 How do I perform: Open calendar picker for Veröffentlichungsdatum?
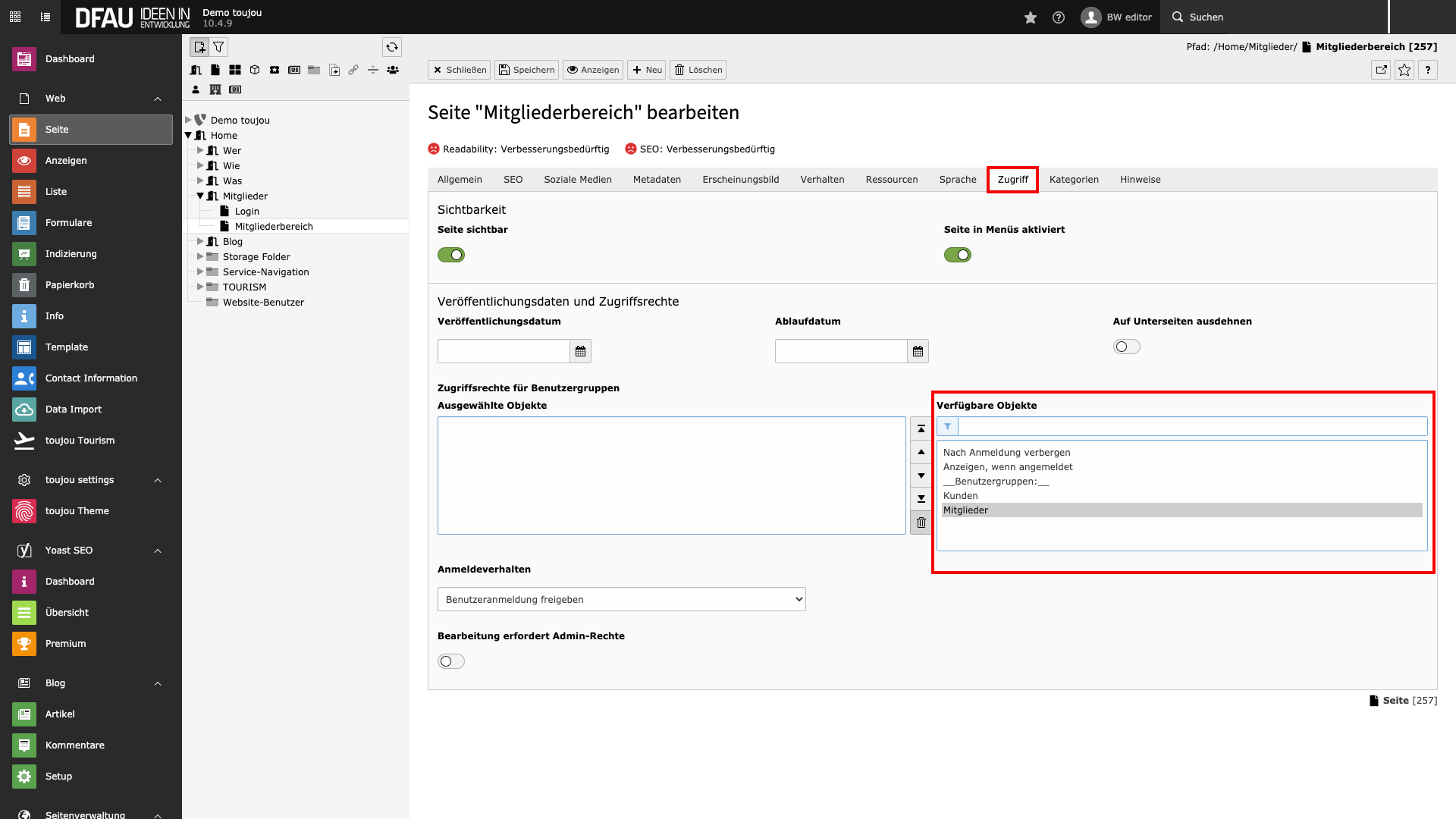580,351
